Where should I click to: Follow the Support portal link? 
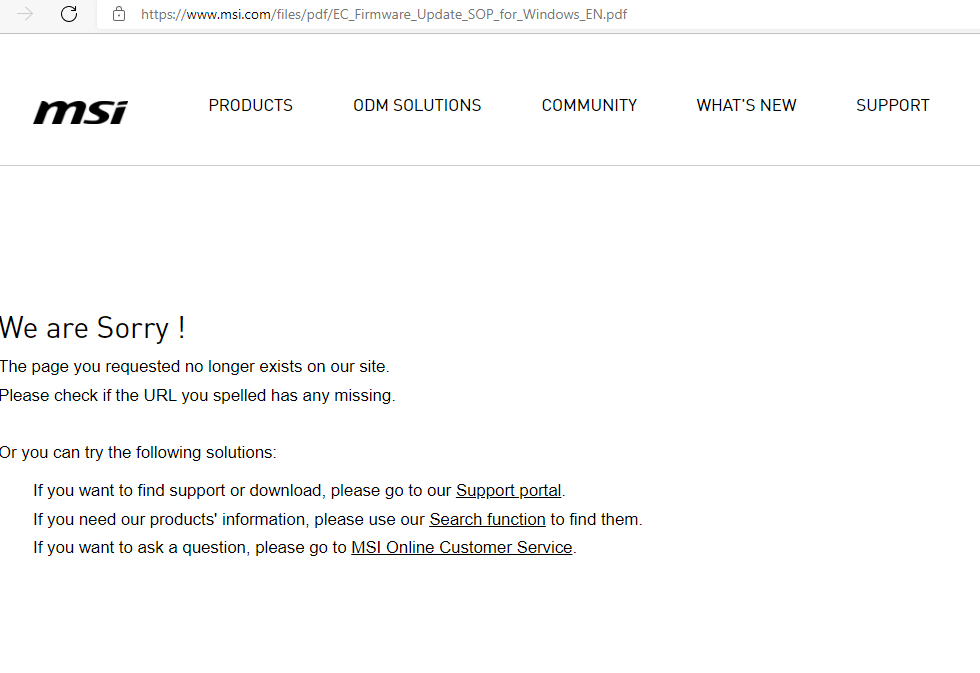point(509,491)
